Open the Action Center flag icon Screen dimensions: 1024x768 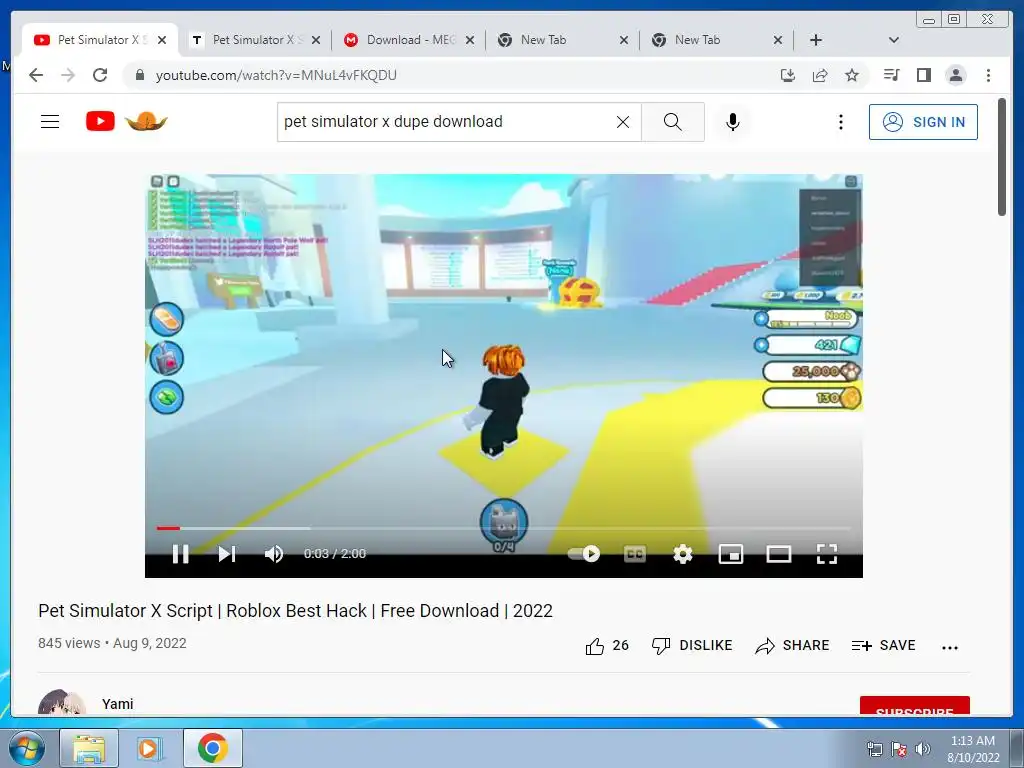point(899,749)
